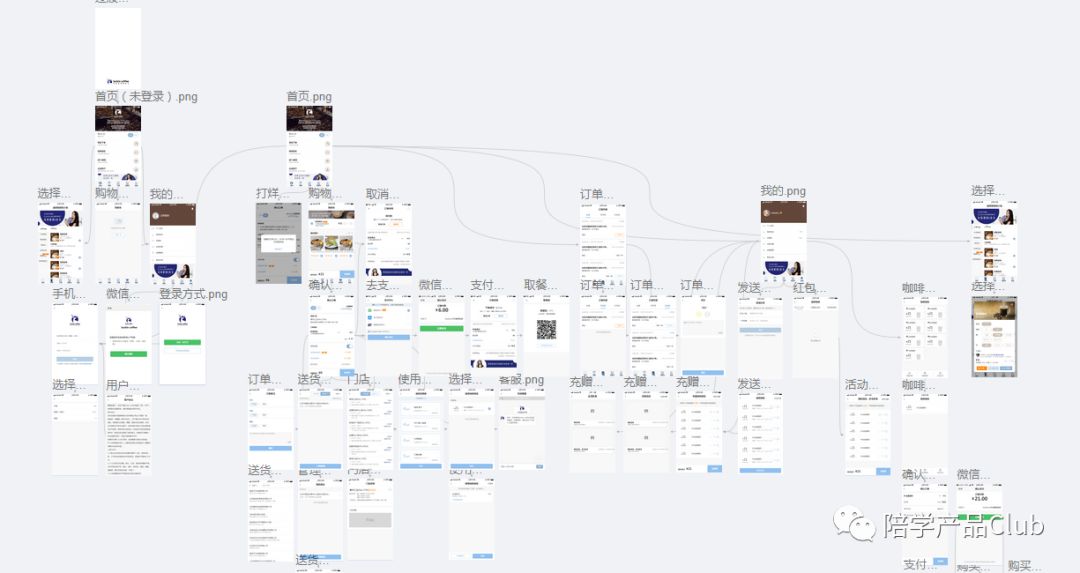1080x573 pixels.
Task: Click the 手机… label text
Action: point(69,294)
